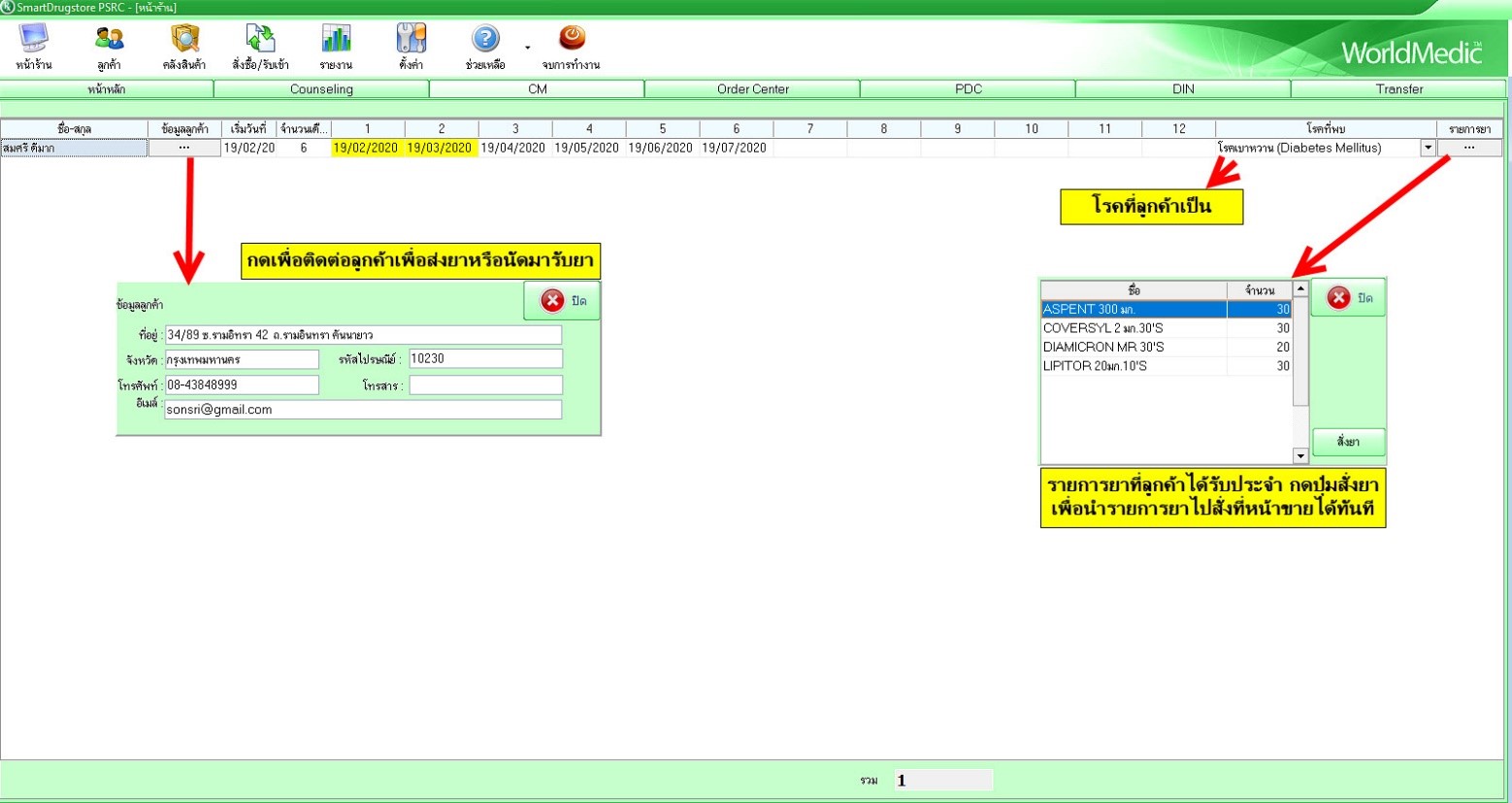This screenshot has width=1512, height=803.
Task: Expand the small arrow beside help icon
Action: (528, 48)
